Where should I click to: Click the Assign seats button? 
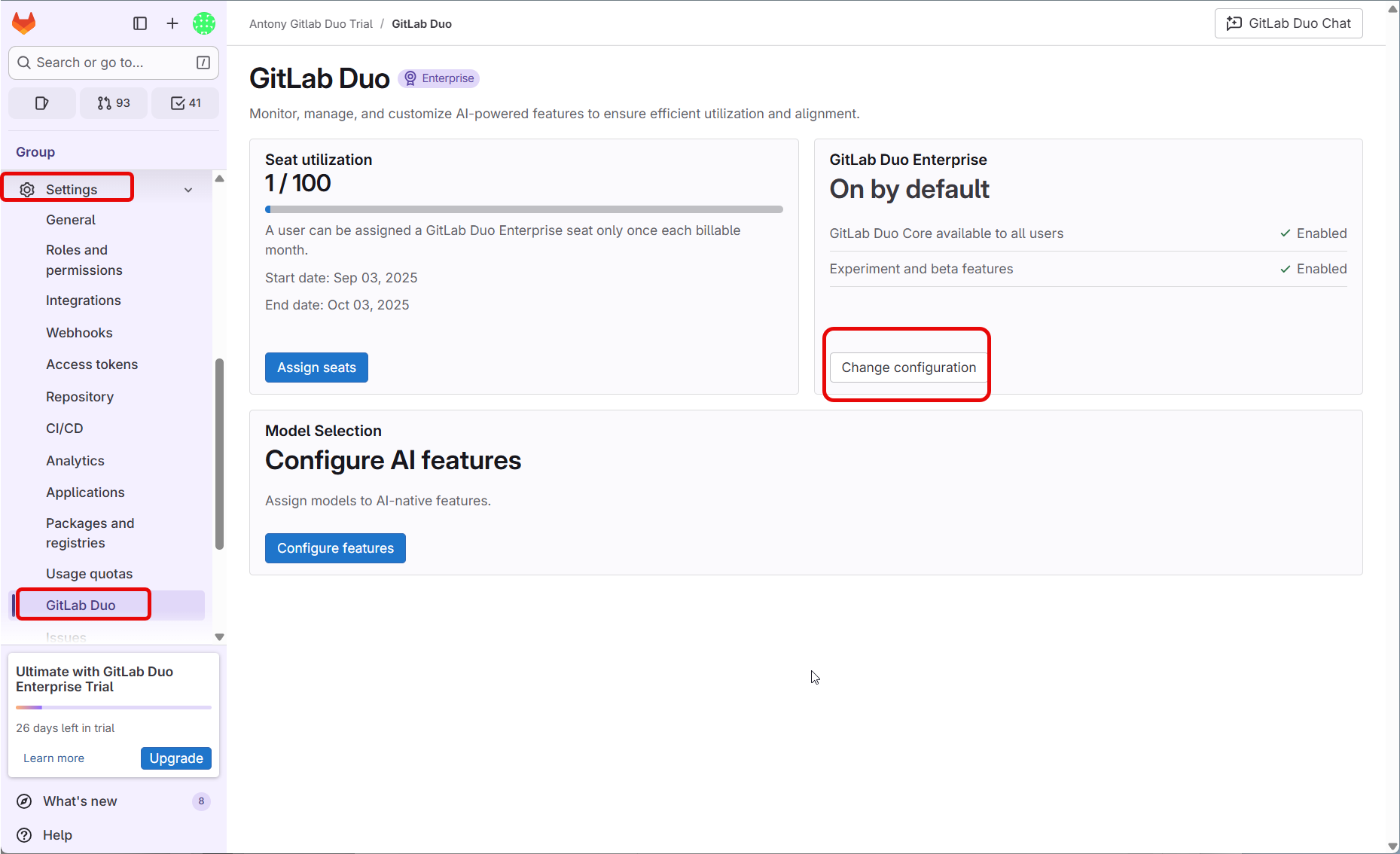(316, 368)
